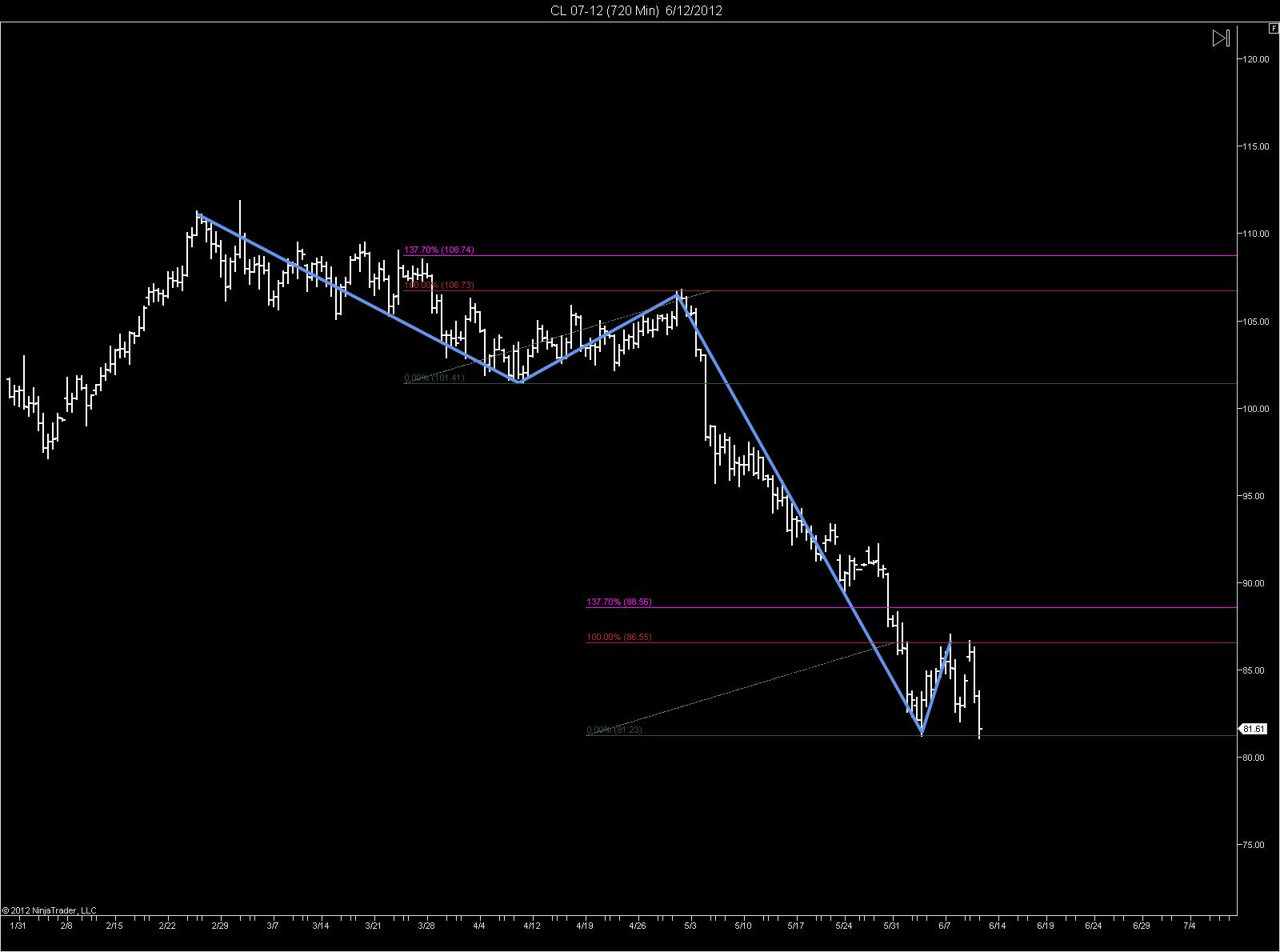Select the current price marker 81.61
1280x952 pixels.
(x=1254, y=729)
